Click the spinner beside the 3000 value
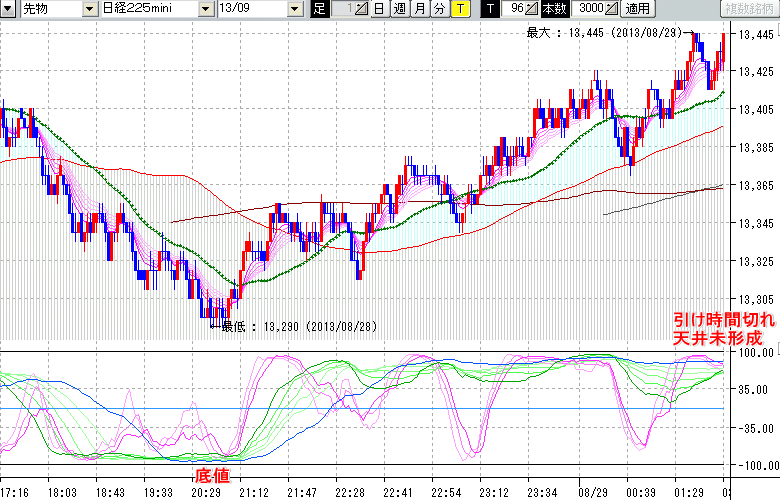780x500 pixels. (x=611, y=9)
